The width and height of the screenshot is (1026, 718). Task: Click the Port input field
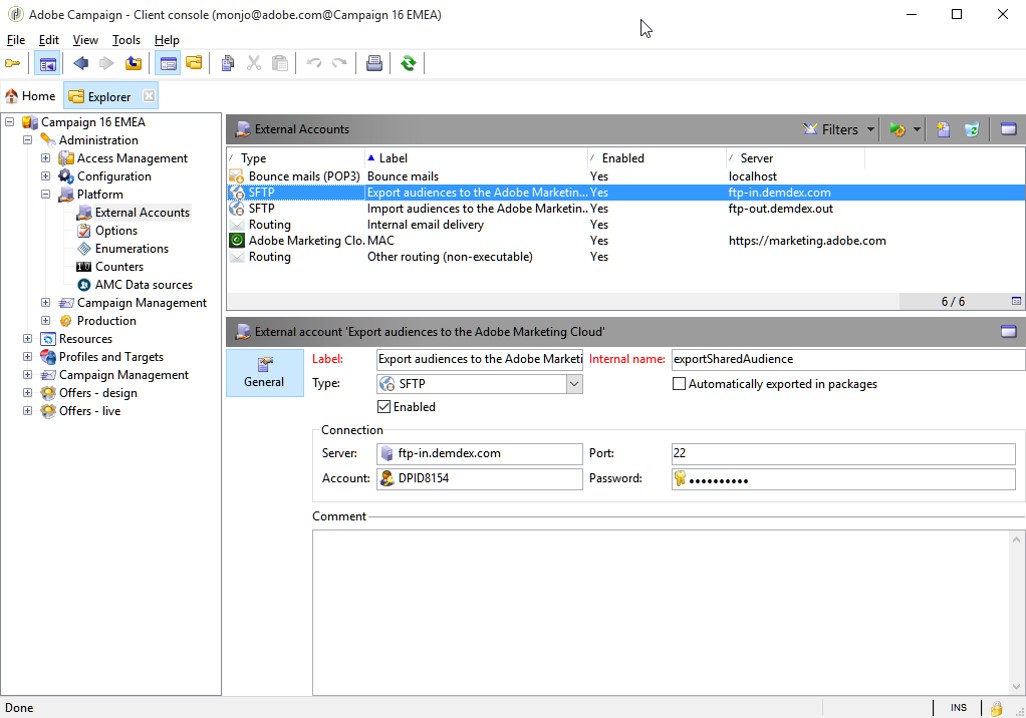coord(843,454)
